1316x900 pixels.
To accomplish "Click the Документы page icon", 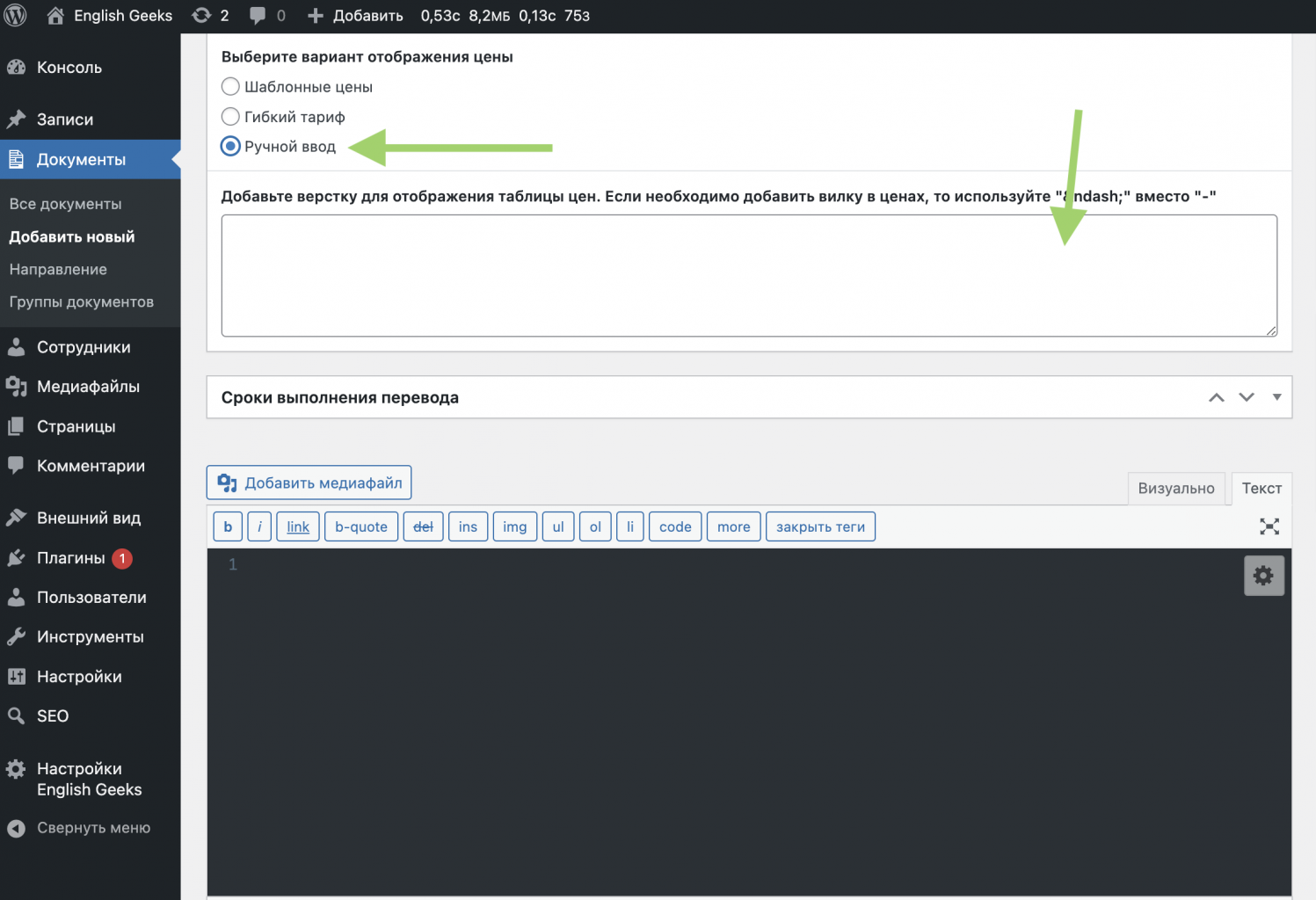I will (16, 160).
